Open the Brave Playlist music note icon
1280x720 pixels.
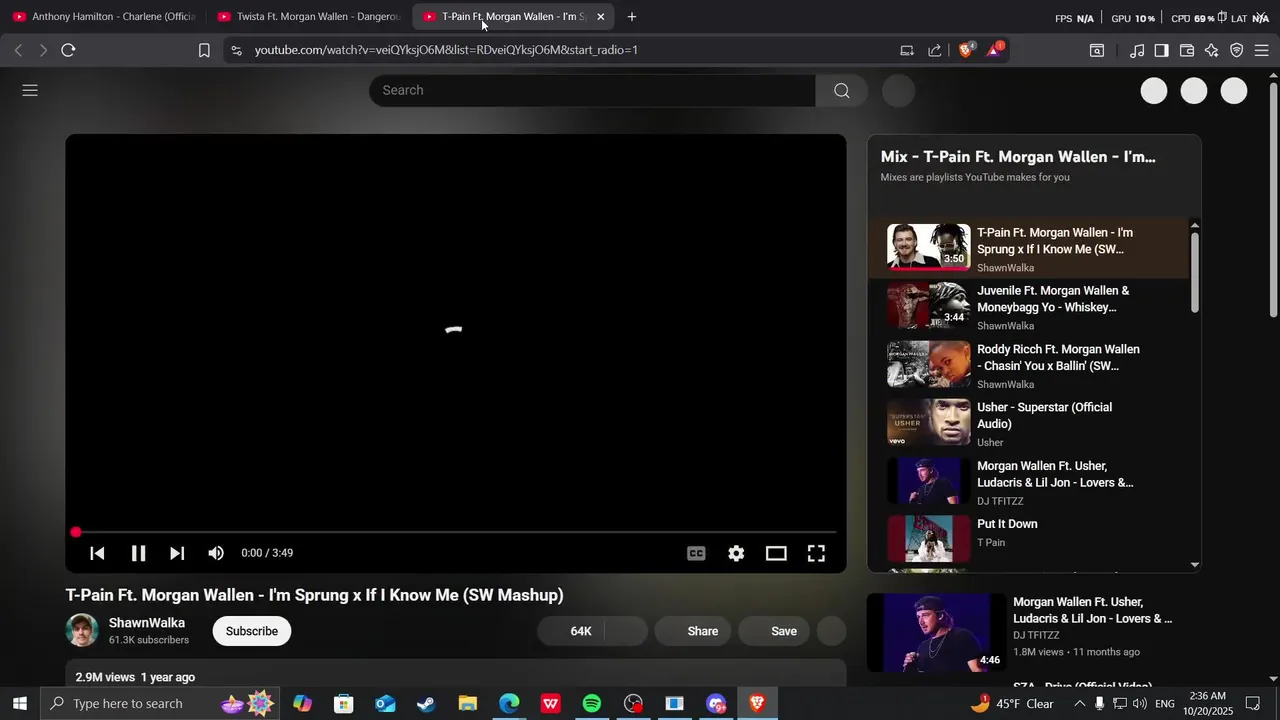[1137, 50]
